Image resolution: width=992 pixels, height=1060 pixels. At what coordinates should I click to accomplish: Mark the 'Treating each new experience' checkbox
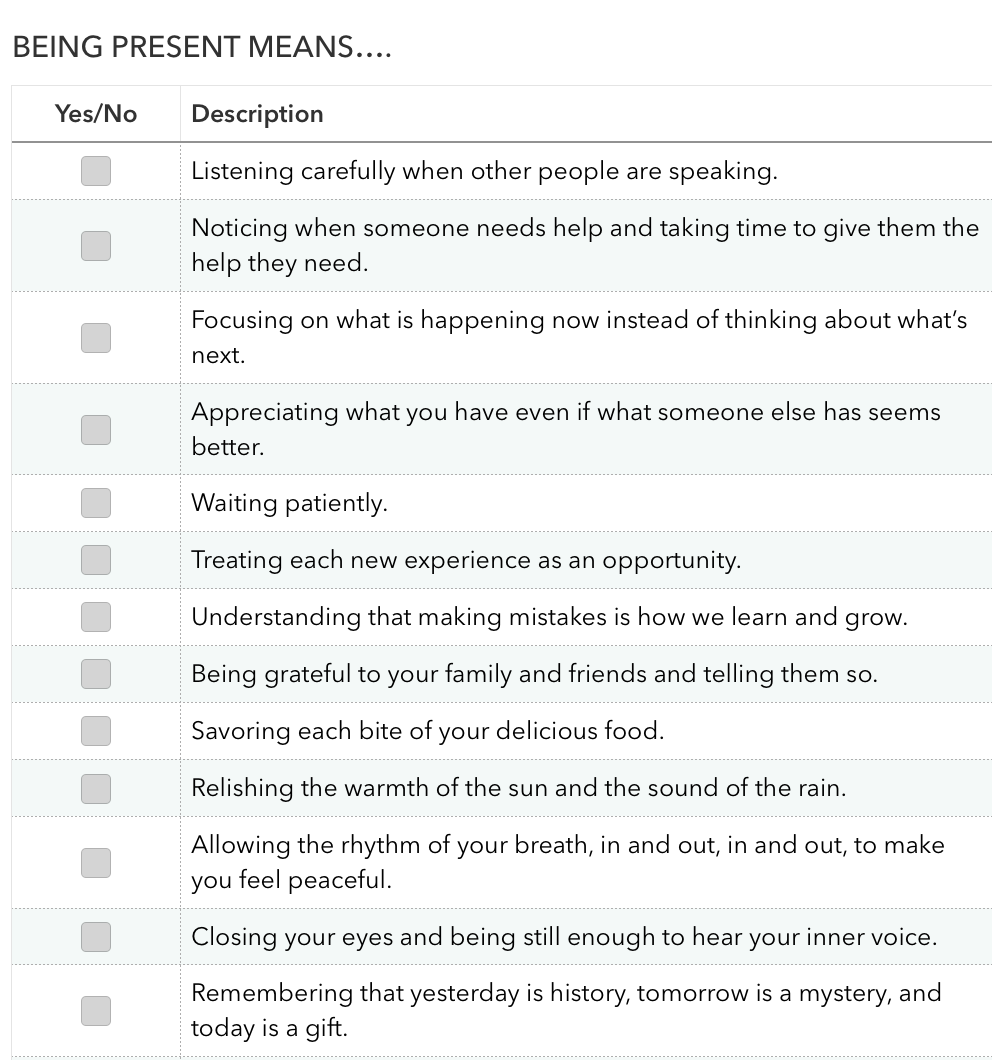96,560
